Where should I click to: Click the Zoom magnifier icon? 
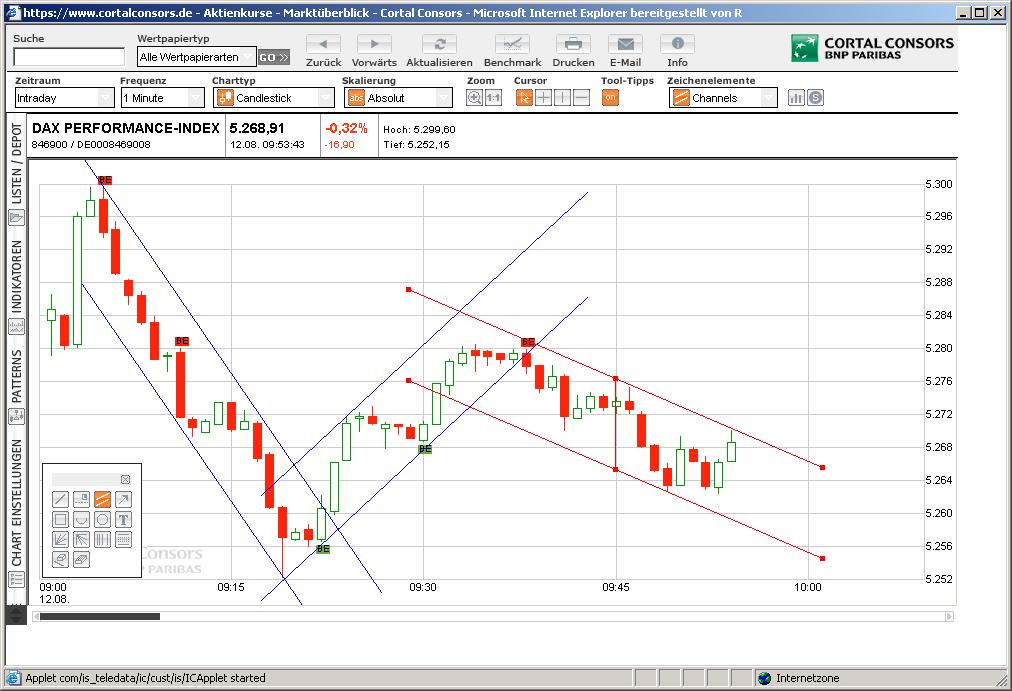(x=475, y=96)
